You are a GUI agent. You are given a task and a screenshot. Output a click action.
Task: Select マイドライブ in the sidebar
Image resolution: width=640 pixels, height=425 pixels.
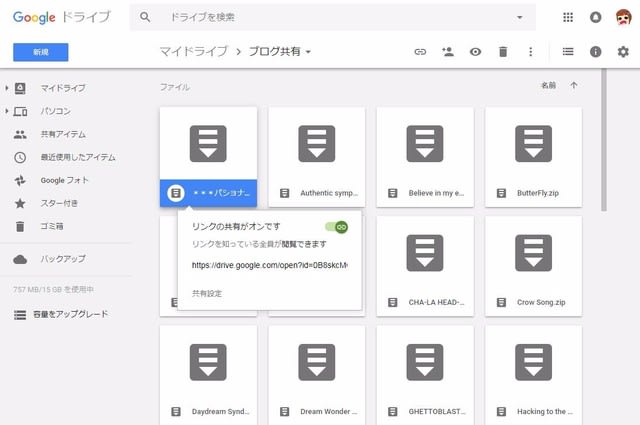point(63,88)
